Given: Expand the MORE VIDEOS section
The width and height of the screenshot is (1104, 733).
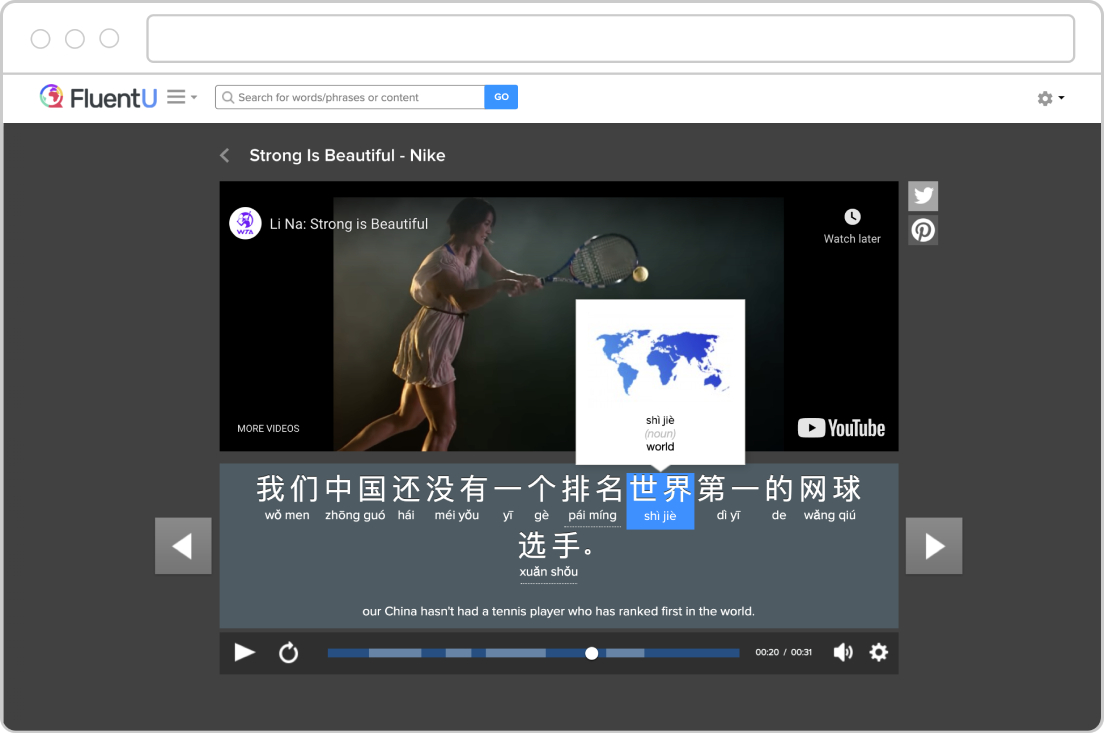Looking at the screenshot, I should (268, 428).
